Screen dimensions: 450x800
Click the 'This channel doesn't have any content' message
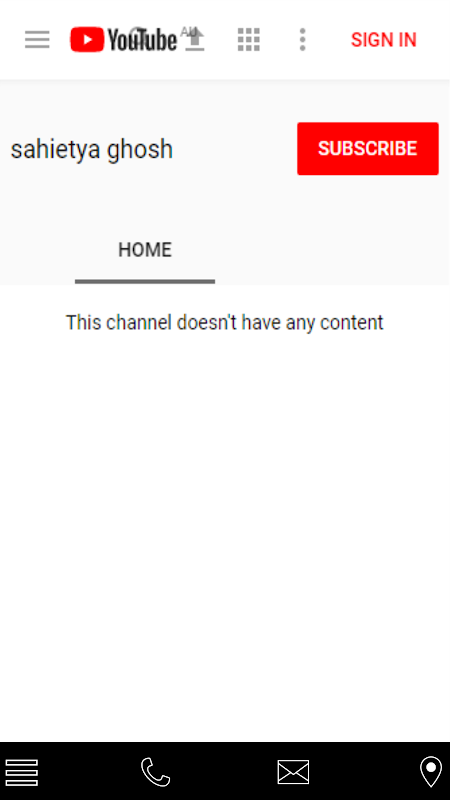[224, 322]
